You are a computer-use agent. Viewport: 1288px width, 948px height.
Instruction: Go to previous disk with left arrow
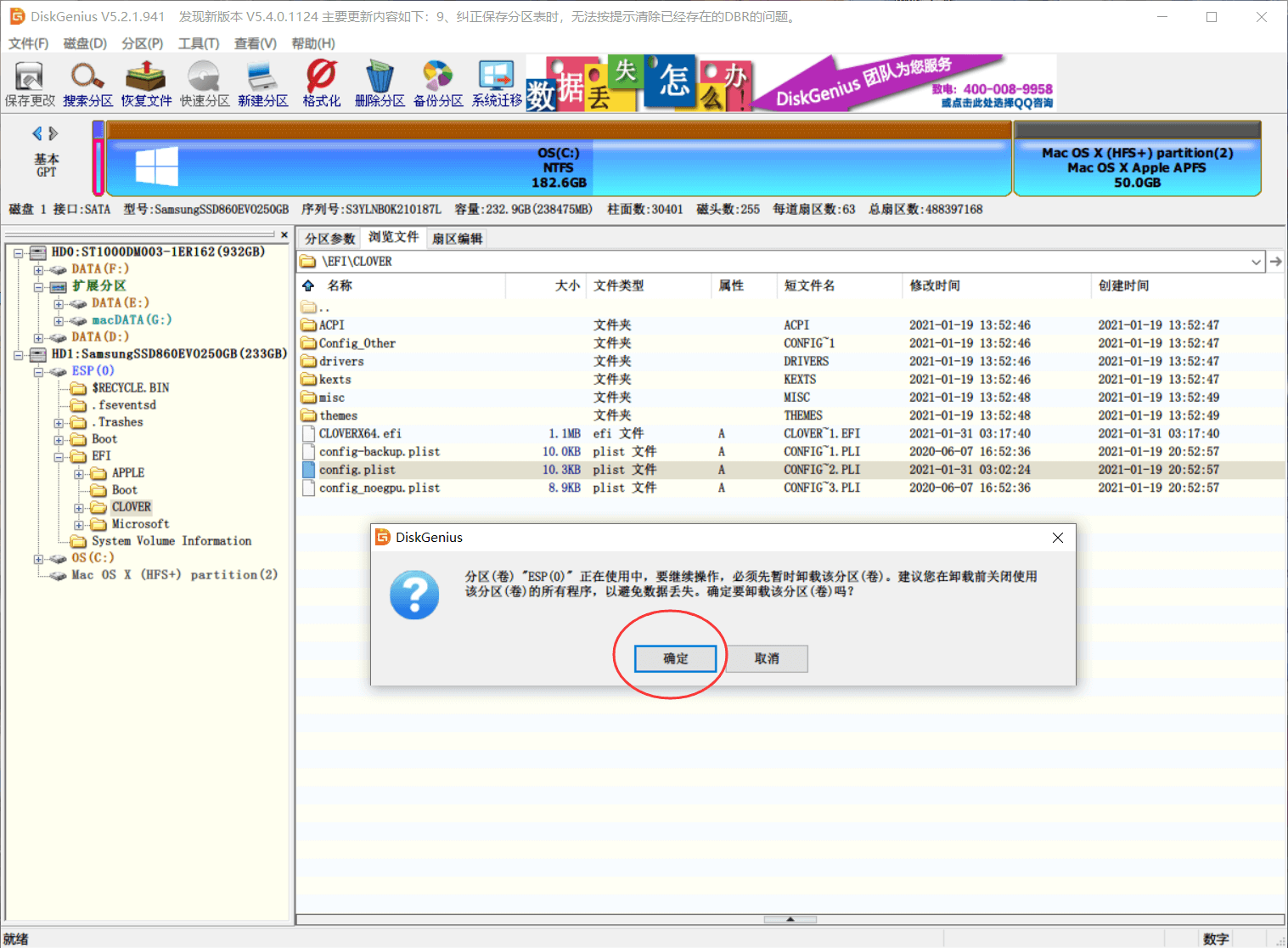37,133
